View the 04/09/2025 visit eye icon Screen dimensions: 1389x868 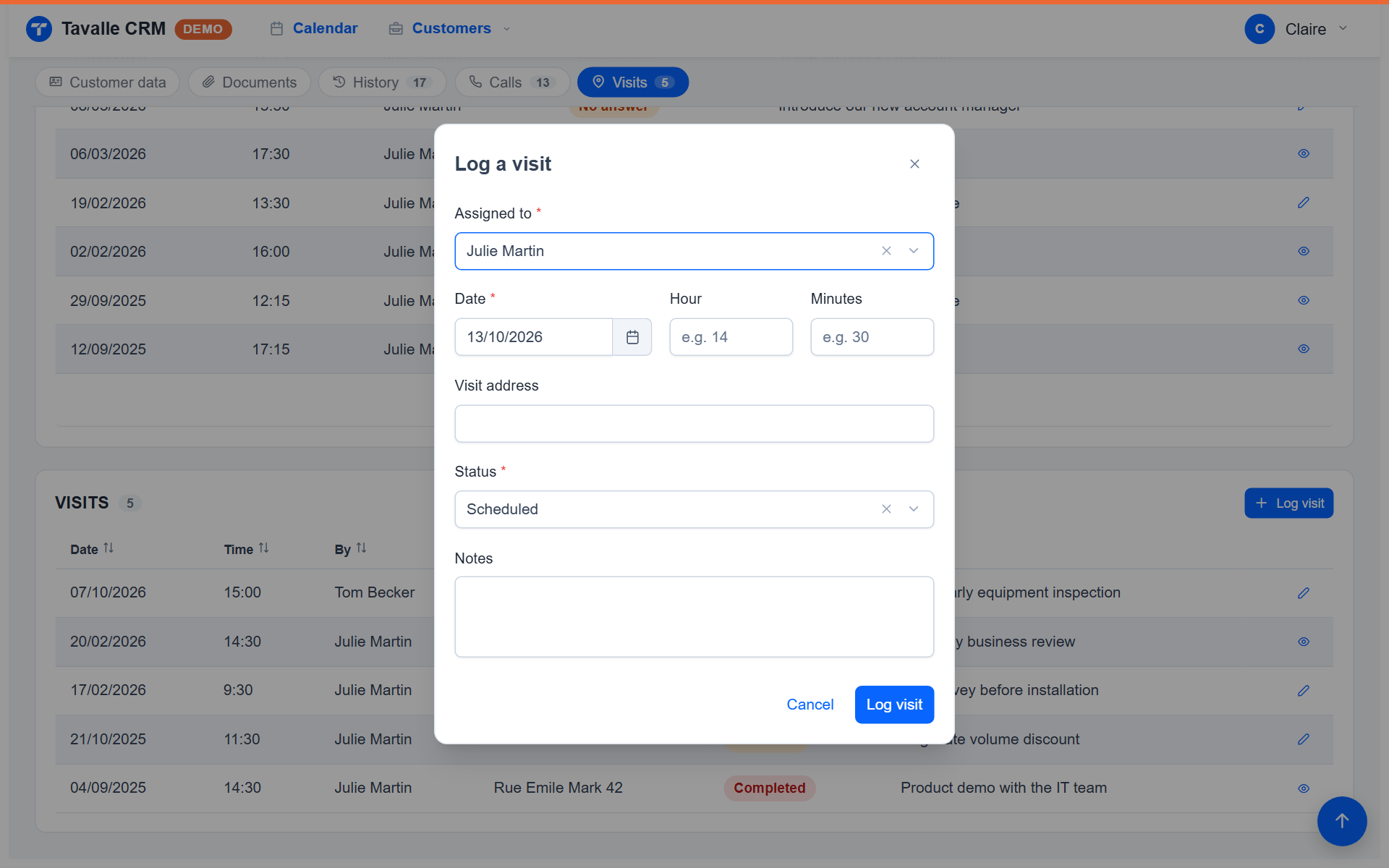[1304, 788]
